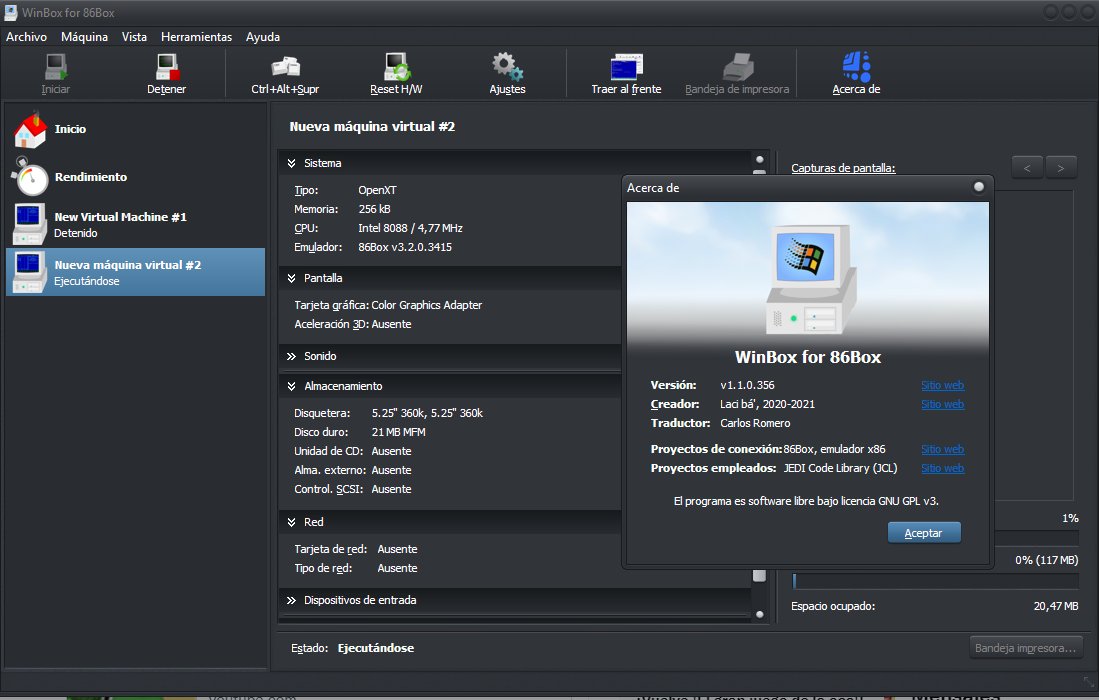
Task: Open Sitio web link for Proyectos empleados
Action: click(943, 468)
